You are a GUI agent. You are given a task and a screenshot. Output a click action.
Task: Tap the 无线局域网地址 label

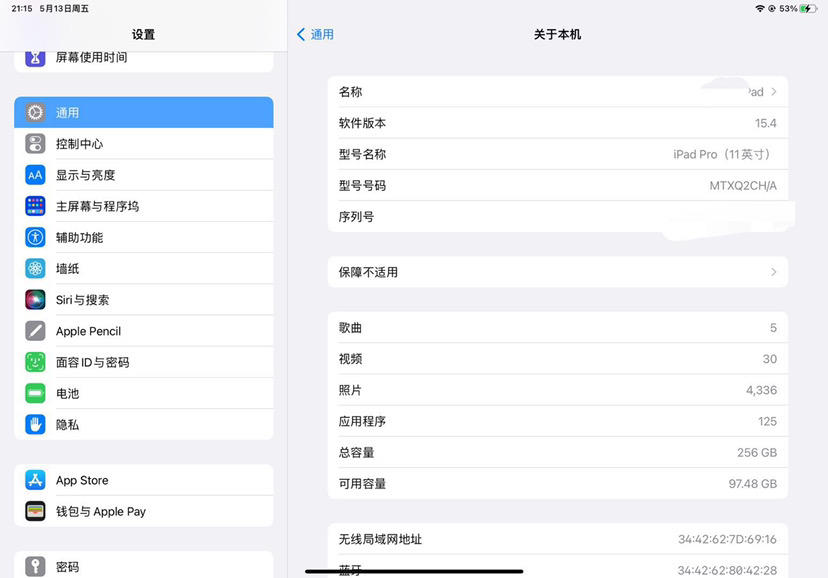(380, 539)
